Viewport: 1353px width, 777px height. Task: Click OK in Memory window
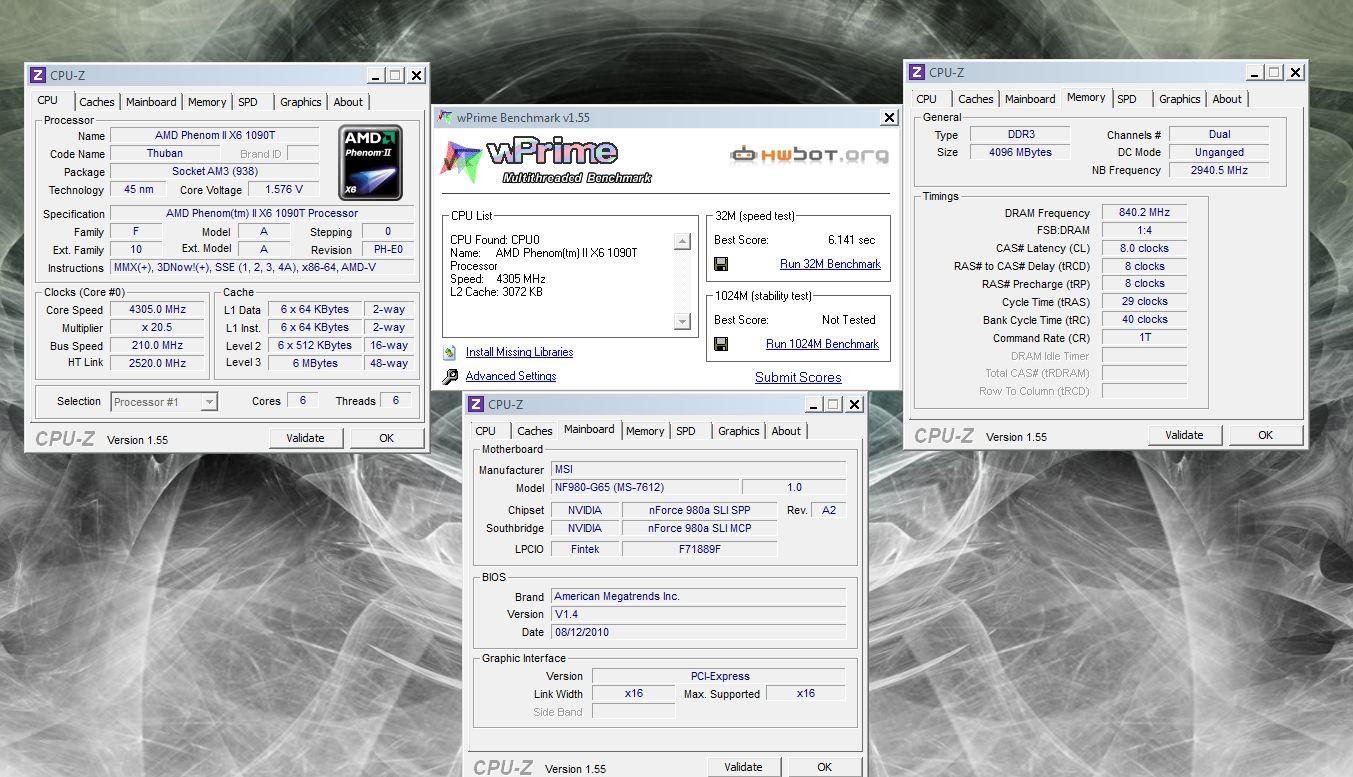1265,435
